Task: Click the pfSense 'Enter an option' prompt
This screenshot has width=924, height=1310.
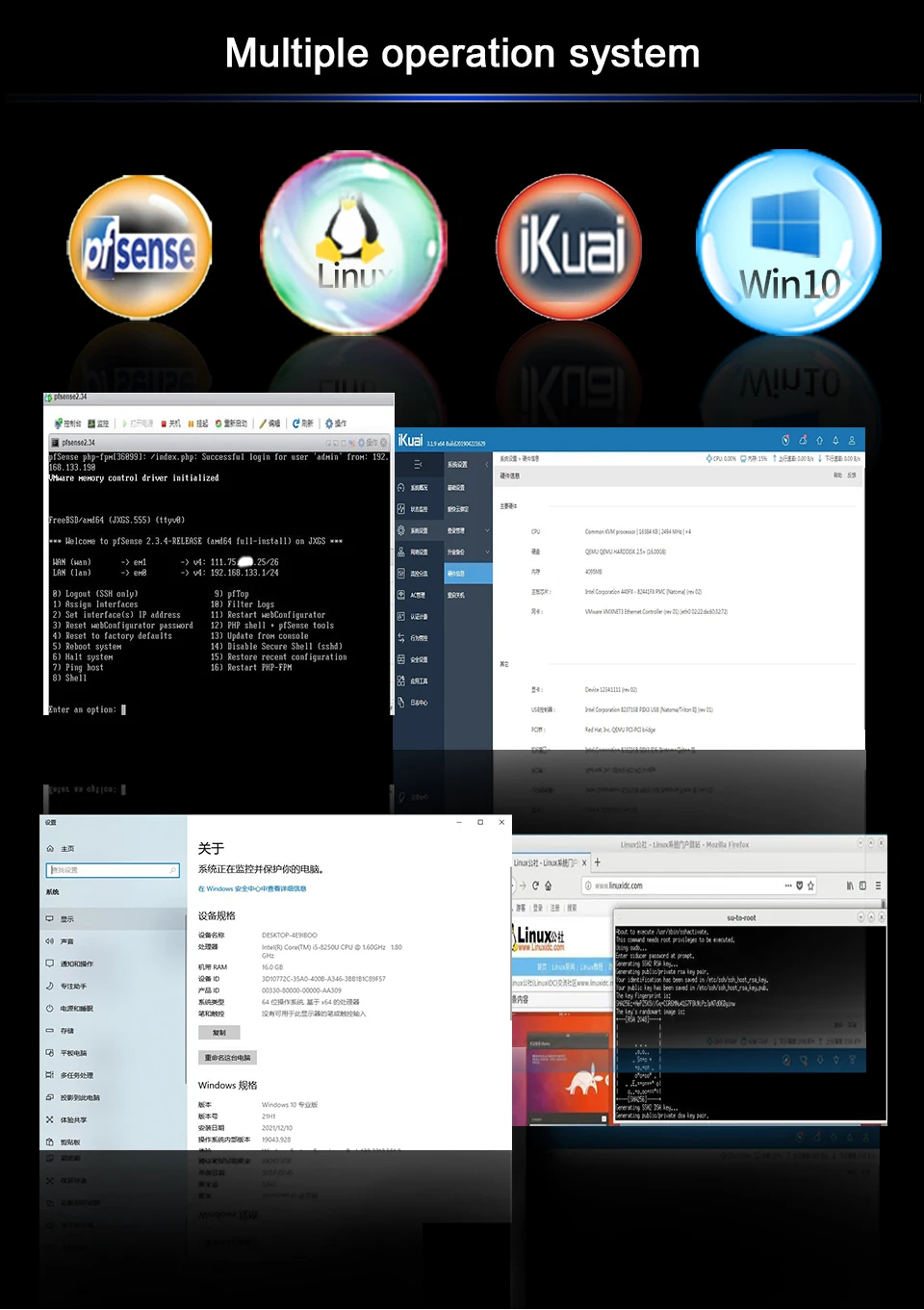Action: click(88, 709)
